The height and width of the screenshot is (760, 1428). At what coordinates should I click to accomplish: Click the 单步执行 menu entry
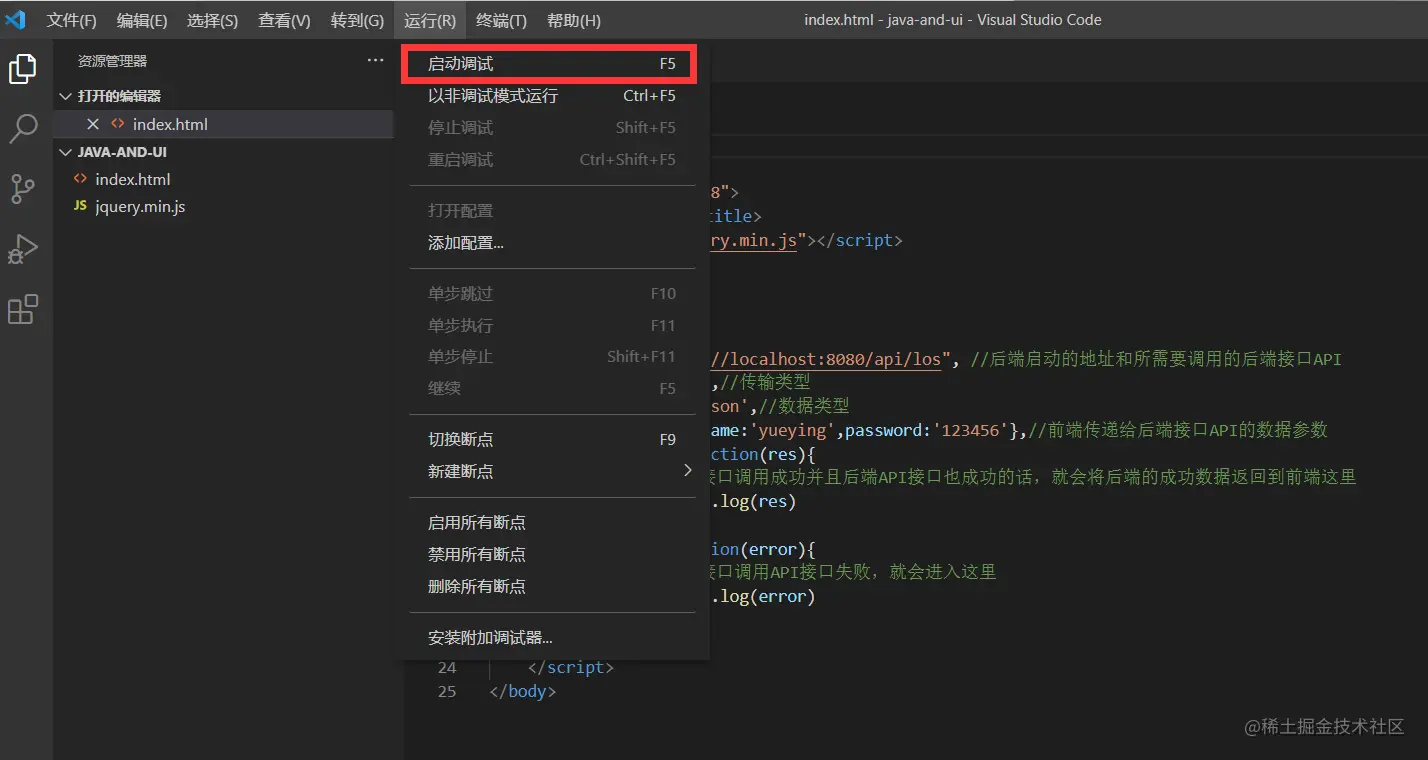coord(552,326)
